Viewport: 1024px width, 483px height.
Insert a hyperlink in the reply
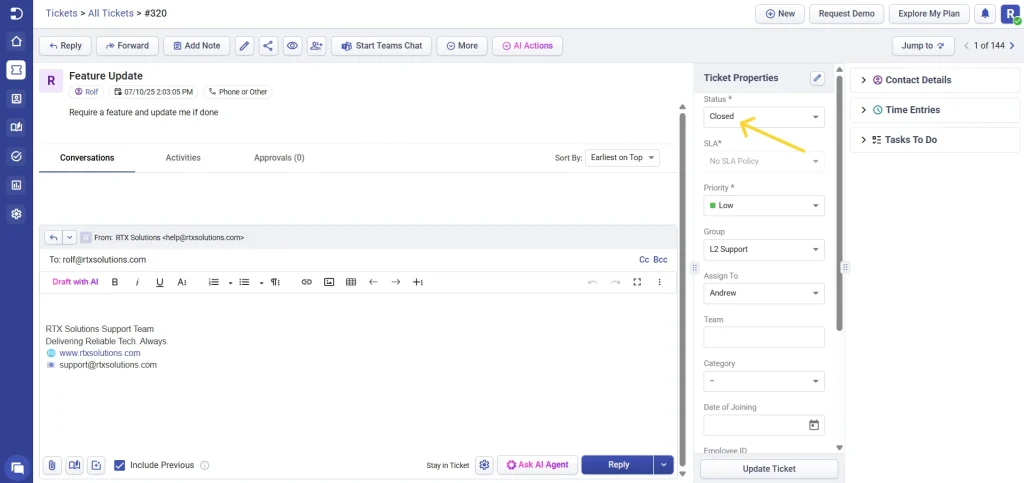pos(306,282)
